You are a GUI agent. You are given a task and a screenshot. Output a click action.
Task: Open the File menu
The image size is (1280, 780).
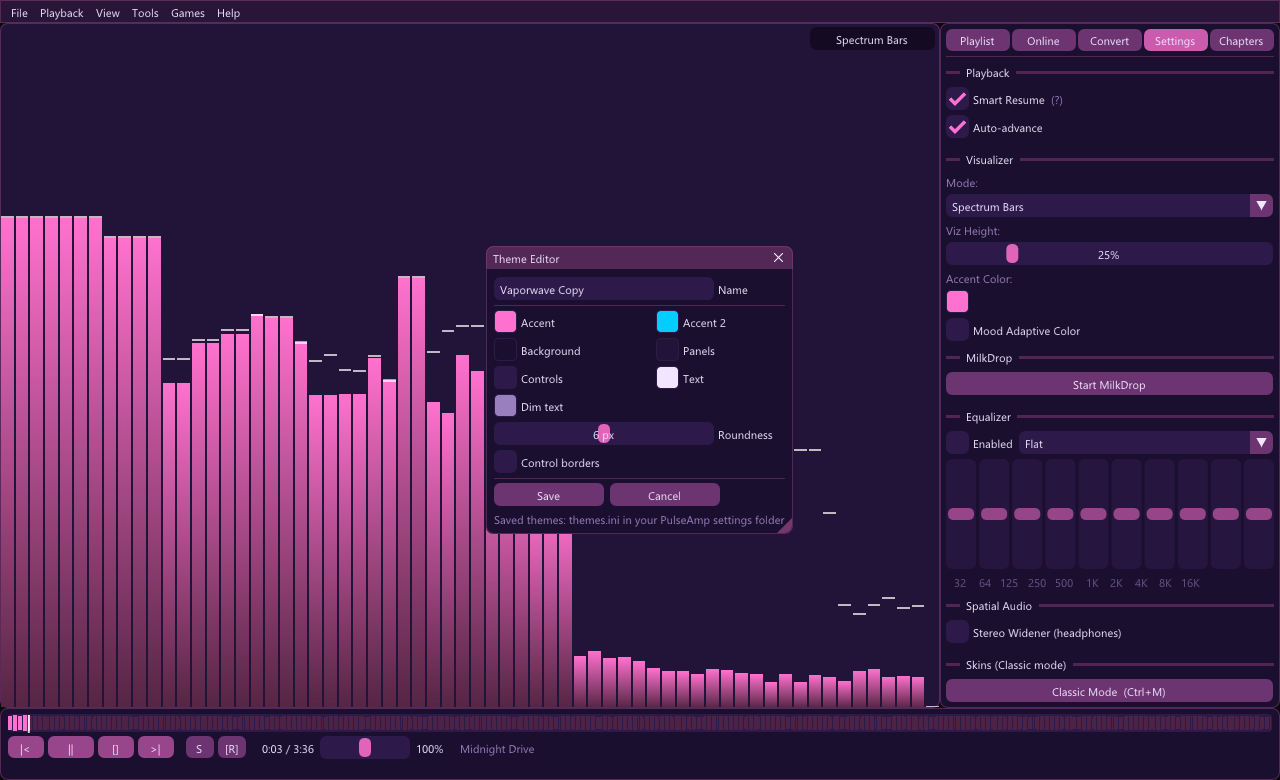point(19,13)
